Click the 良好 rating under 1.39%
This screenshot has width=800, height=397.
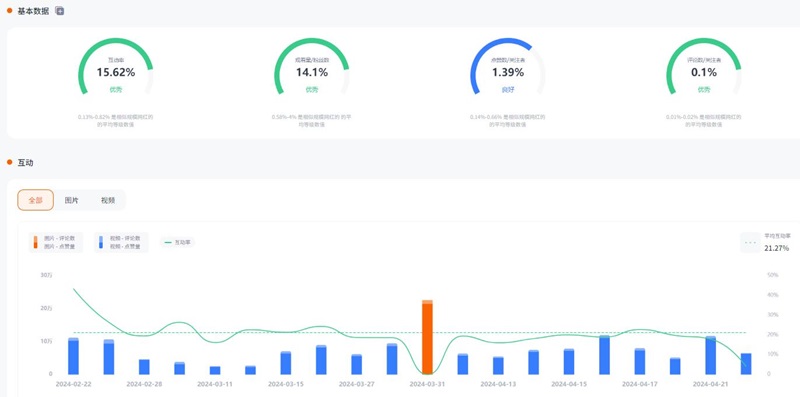tap(508, 90)
